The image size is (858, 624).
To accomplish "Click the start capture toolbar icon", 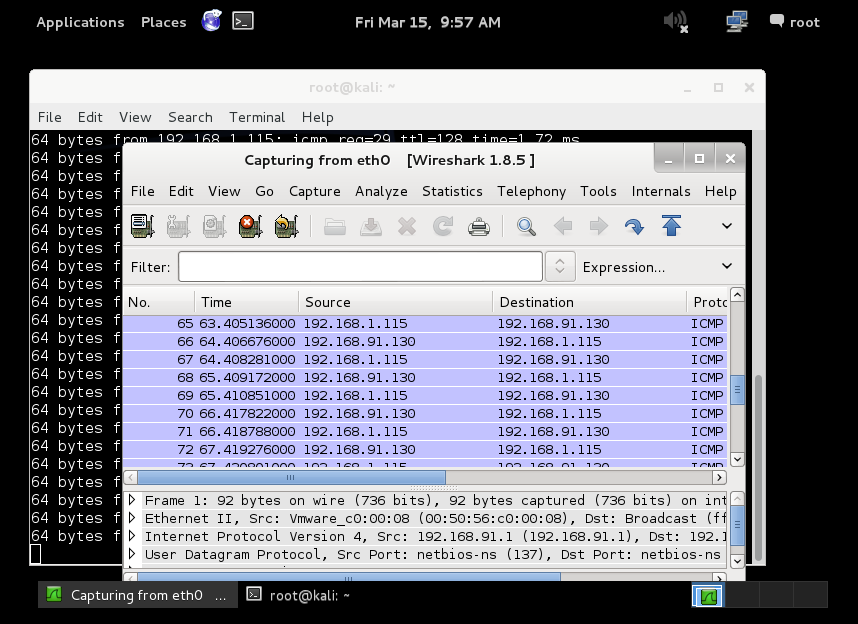I will tap(214, 226).
